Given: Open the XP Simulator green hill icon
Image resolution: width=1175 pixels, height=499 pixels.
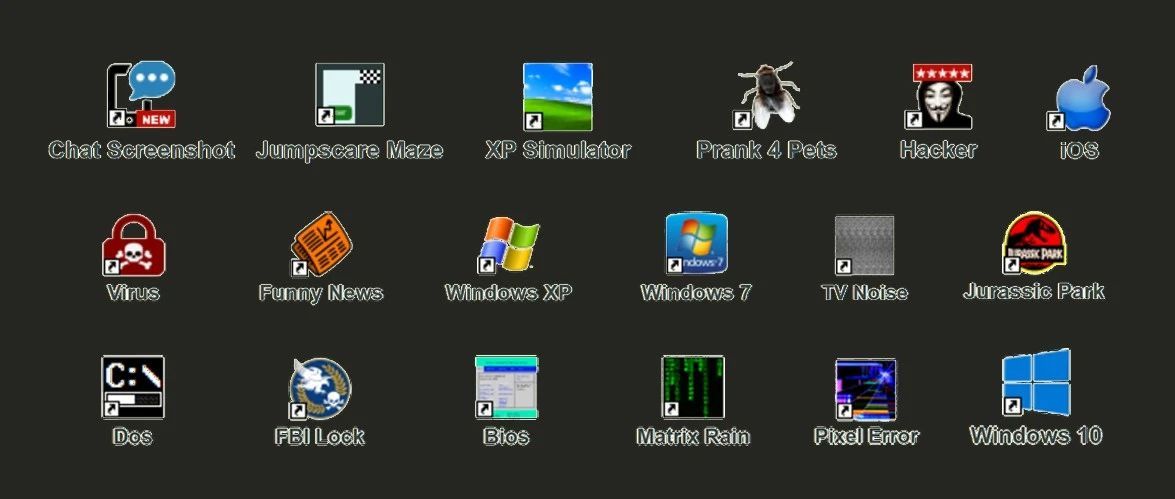Looking at the screenshot, I should tap(558, 97).
